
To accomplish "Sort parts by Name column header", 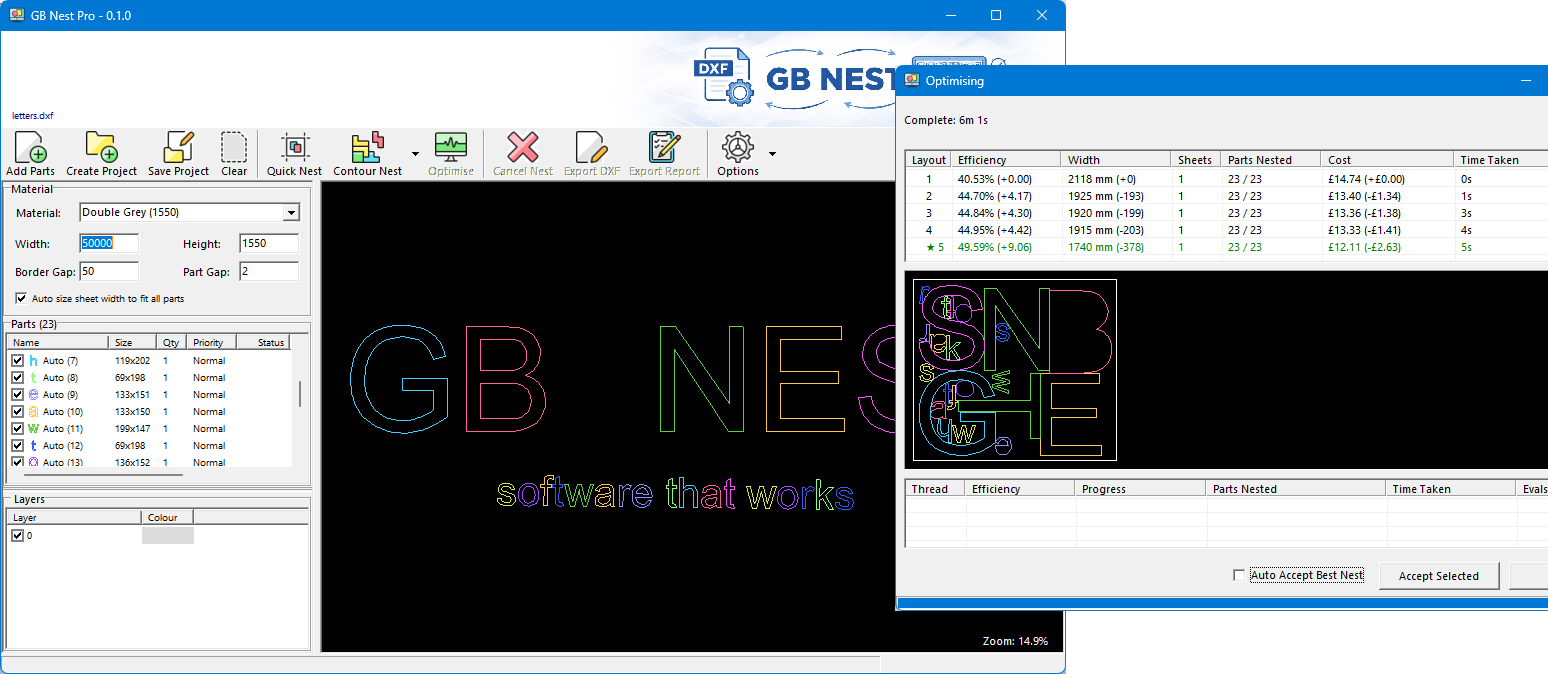I will tap(59, 342).
